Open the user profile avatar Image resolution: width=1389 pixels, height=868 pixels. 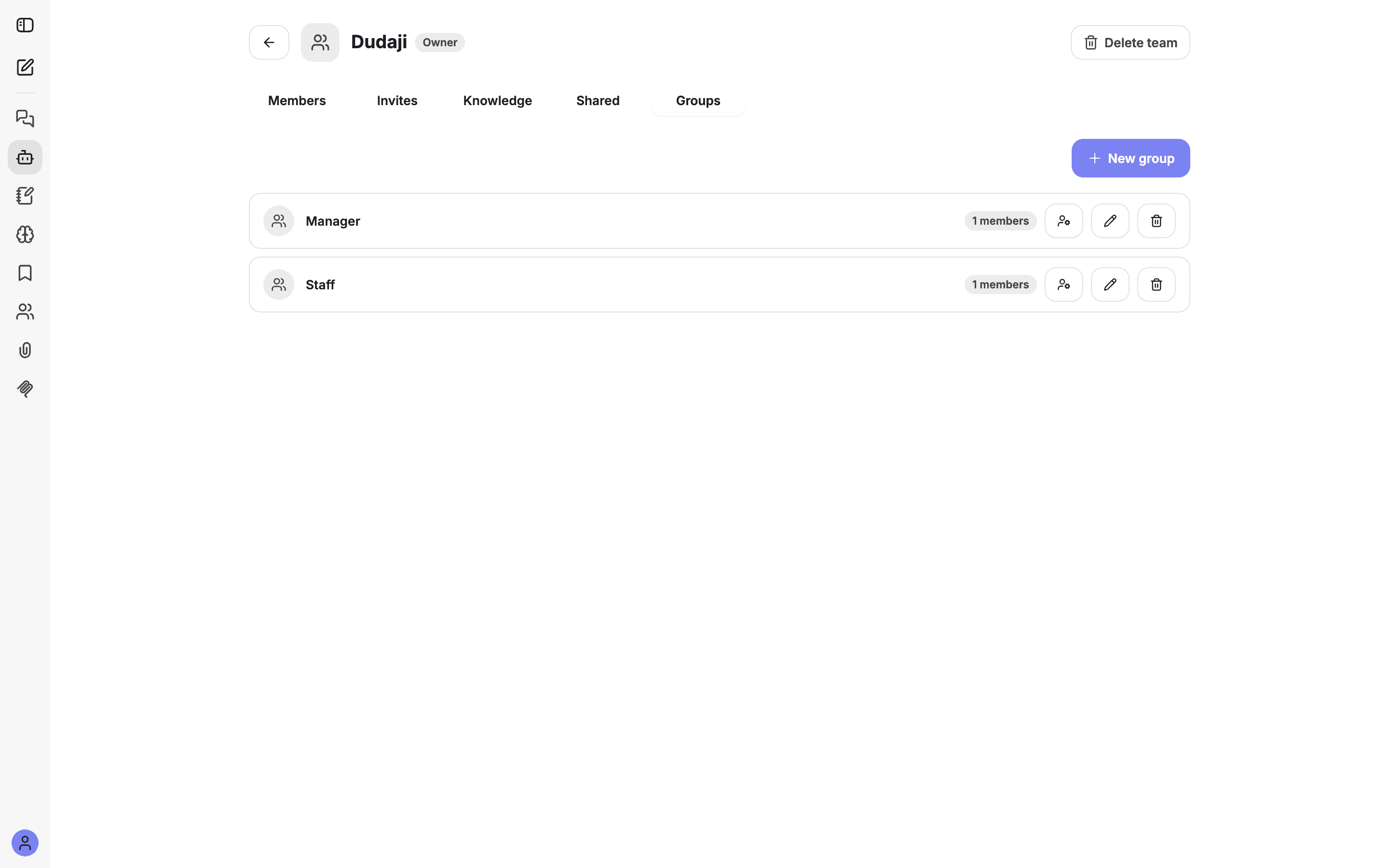pyautogui.click(x=25, y=843)
